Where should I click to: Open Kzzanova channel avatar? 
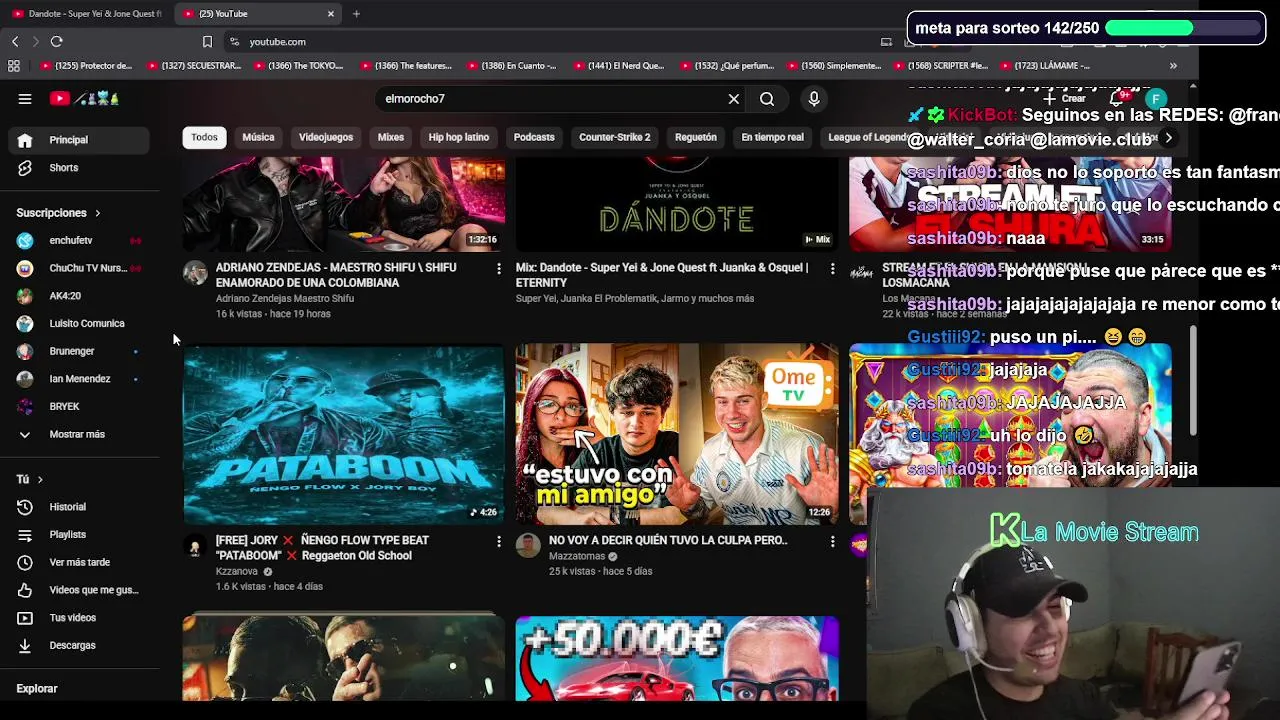[x=195, y=545]
